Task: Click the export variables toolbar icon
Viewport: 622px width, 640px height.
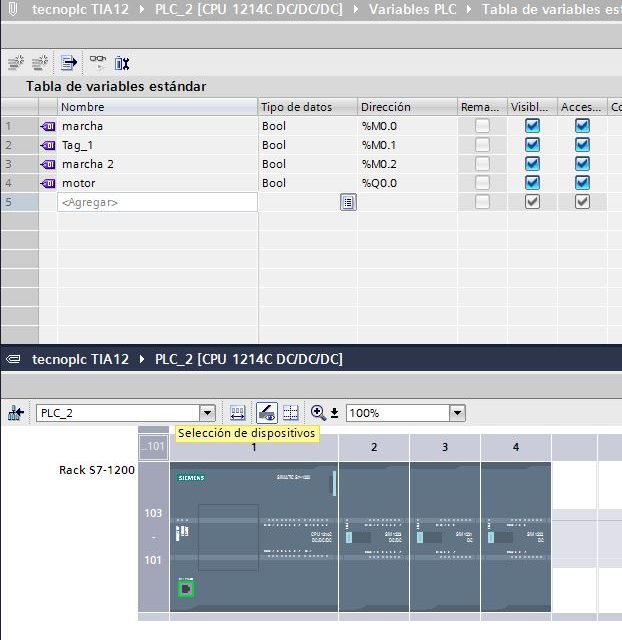Action: (69, 63)
